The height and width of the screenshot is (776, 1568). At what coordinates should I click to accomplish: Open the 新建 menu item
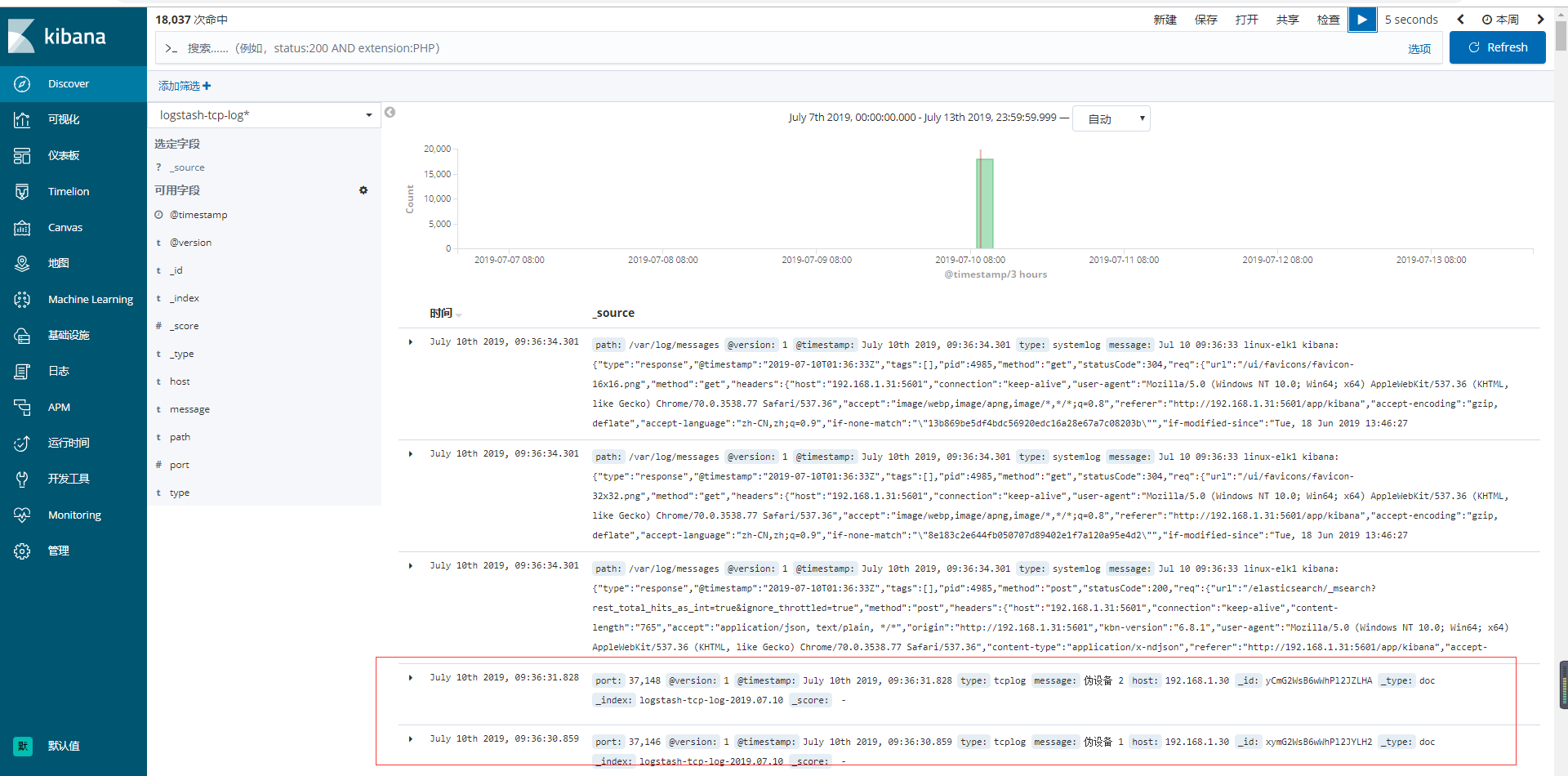1165,20
